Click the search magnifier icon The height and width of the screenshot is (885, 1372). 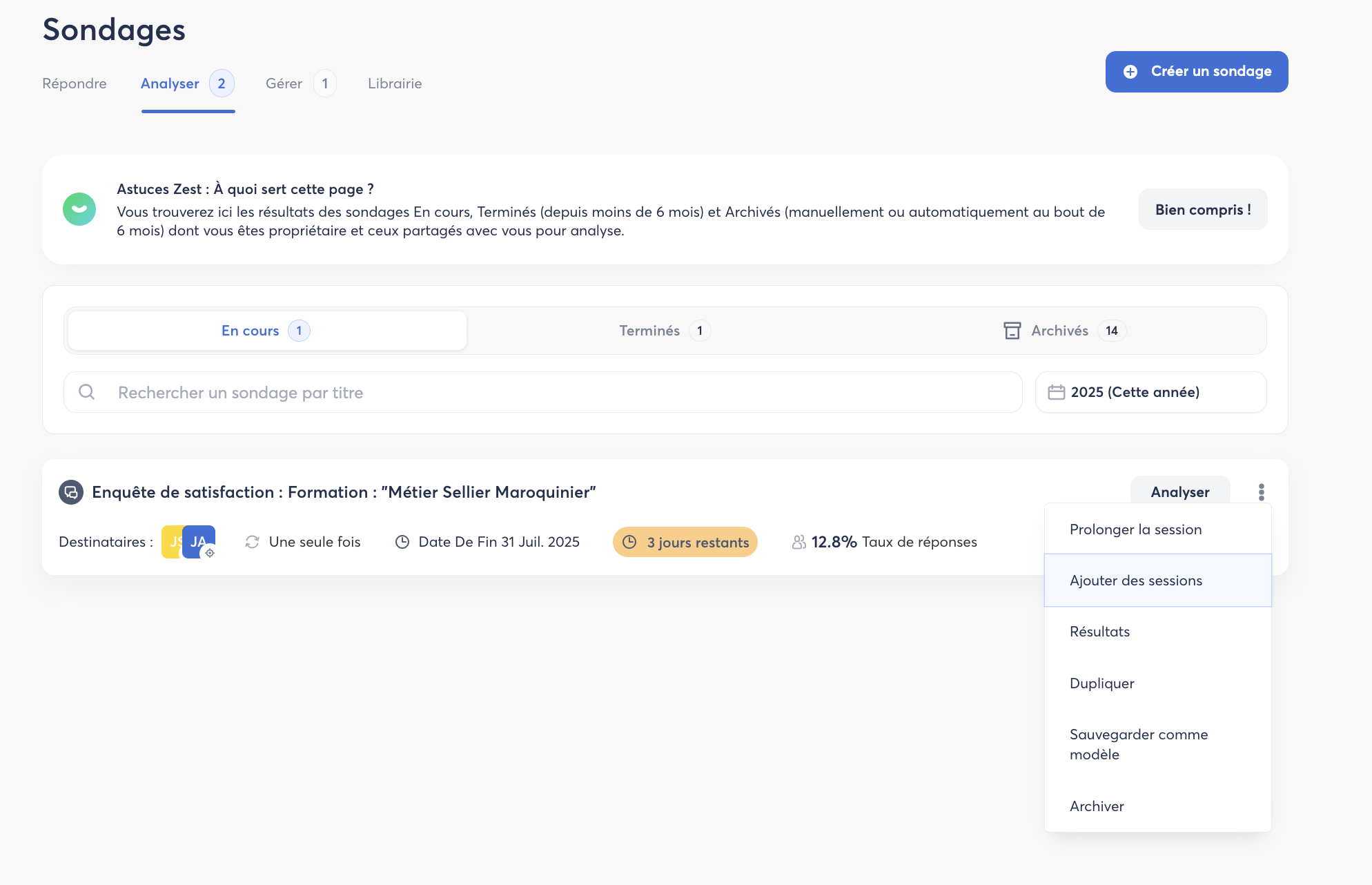point(87,392)
